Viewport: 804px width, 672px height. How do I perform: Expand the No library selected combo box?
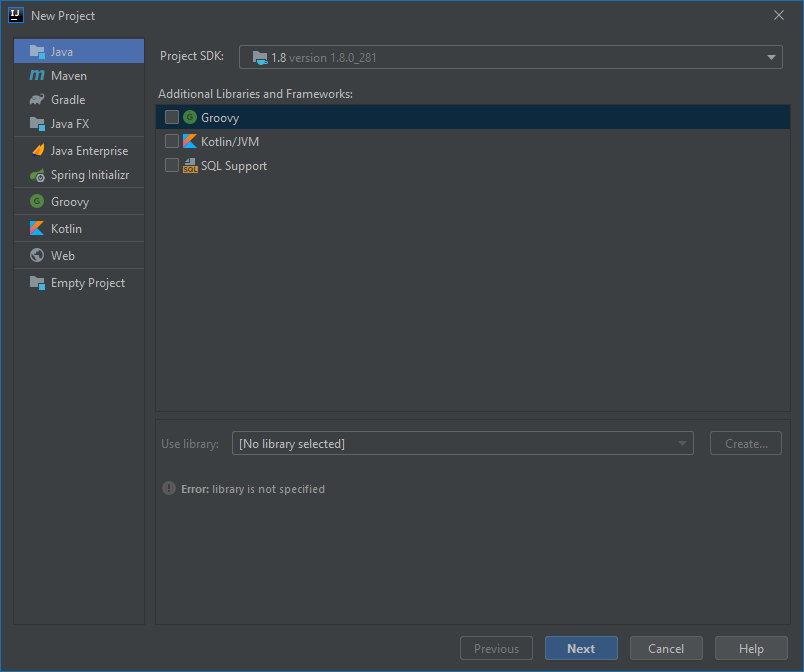[683, 443]
